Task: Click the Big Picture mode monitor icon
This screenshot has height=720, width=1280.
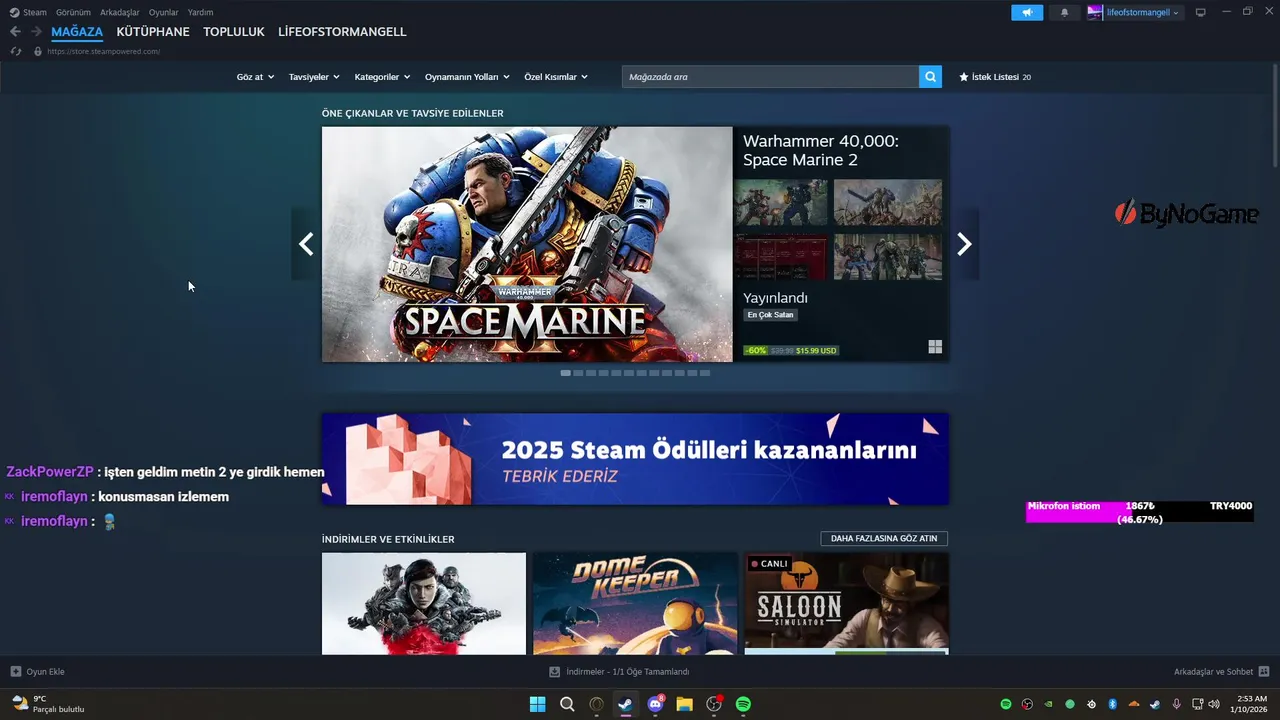Action: pos(1200,12)
